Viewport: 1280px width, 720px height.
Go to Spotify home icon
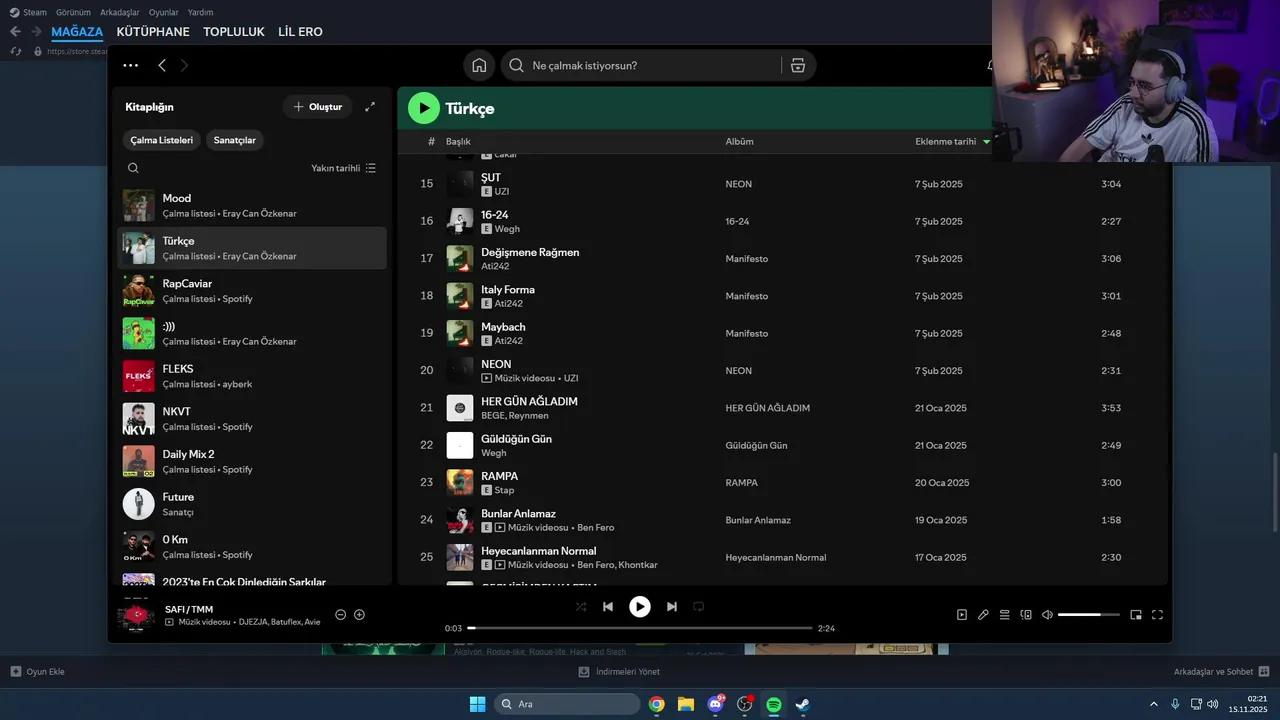coord(479,65)
